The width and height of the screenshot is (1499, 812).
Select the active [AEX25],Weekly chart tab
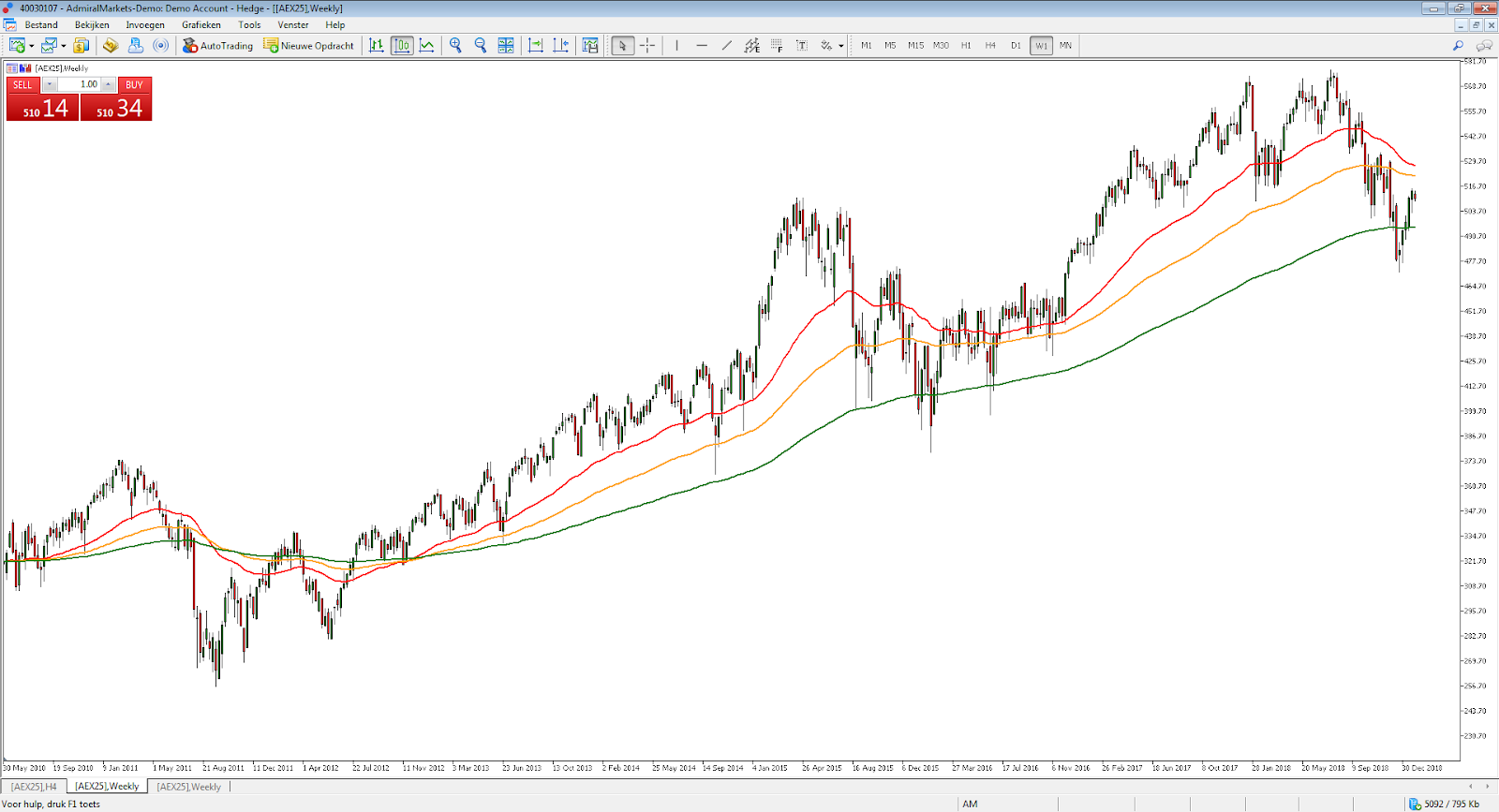point(107,787)
